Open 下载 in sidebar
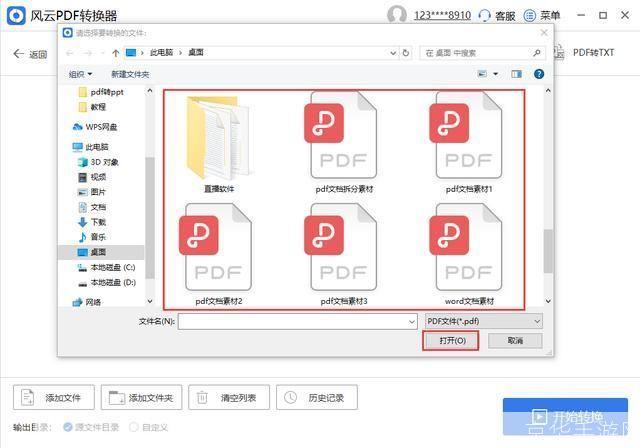Screen dimensions: 640x448 point(92,222)
